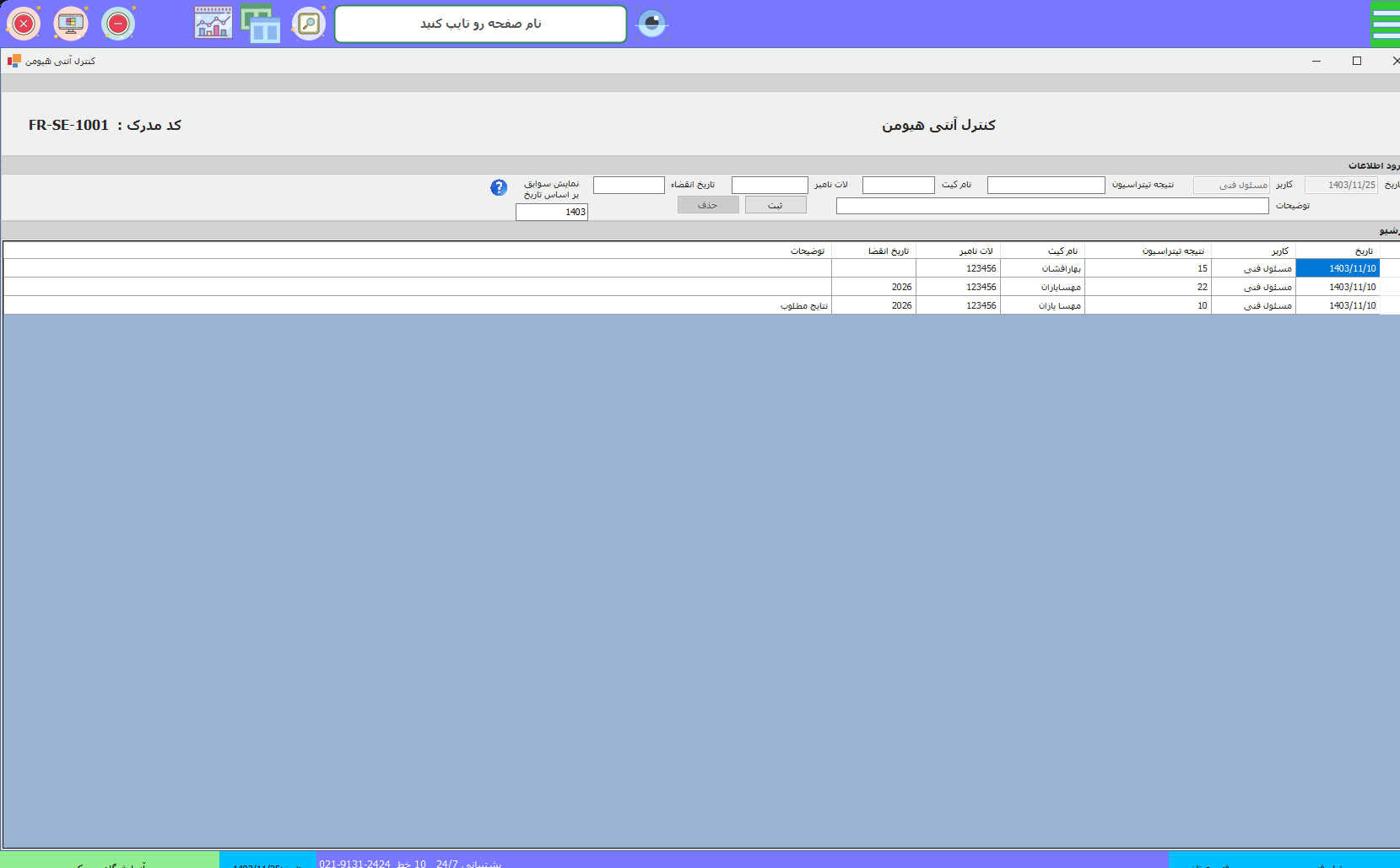Click the red X close icon in top toolbar

click(24, 24)
